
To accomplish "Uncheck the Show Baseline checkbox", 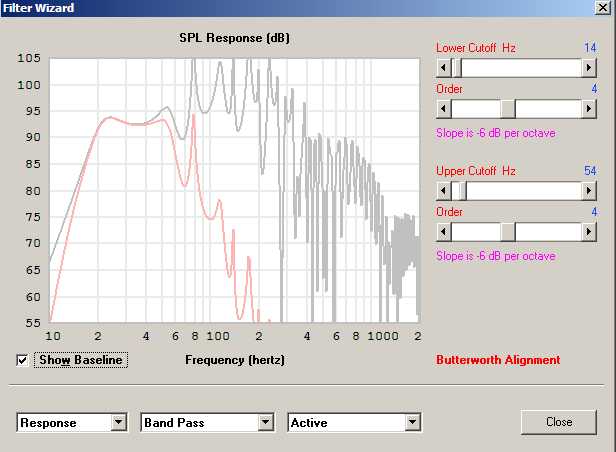I will point(22,360).
